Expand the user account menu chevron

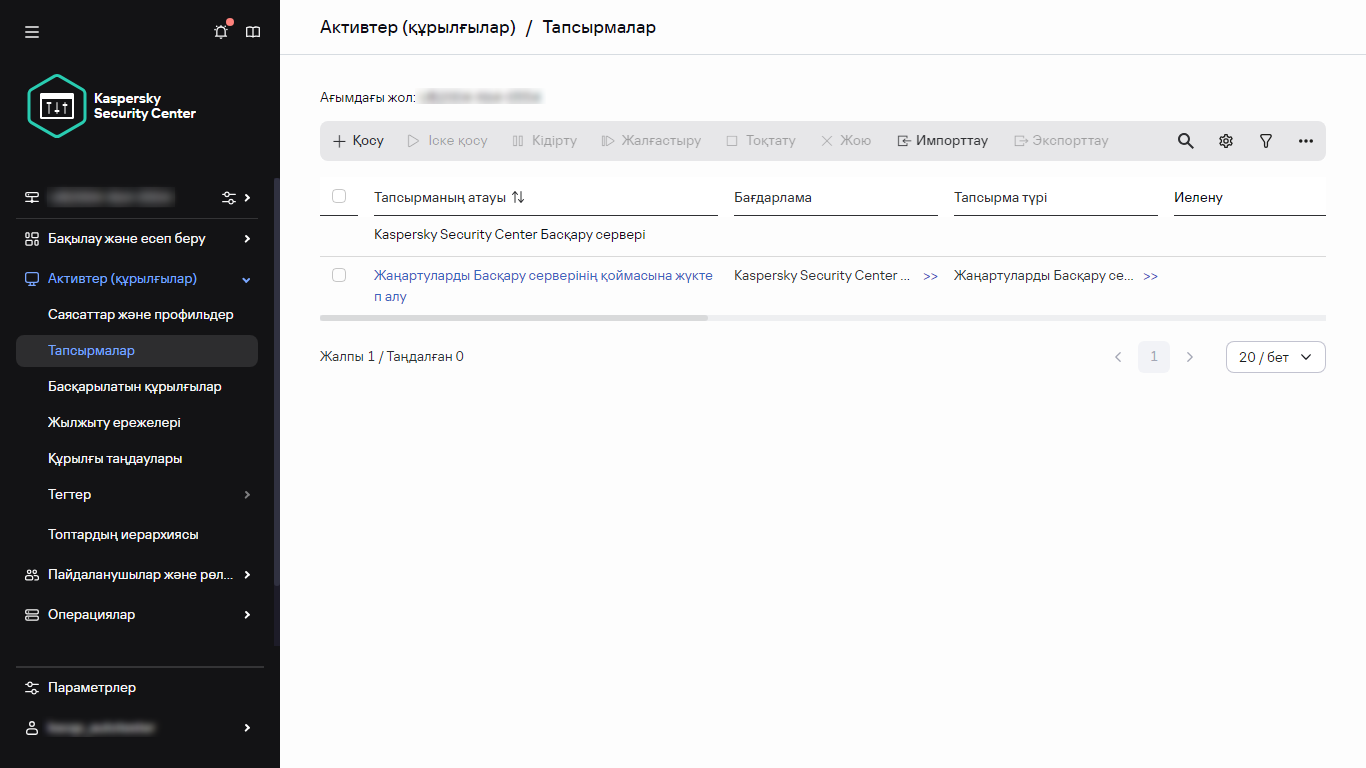tap(247, 728)
